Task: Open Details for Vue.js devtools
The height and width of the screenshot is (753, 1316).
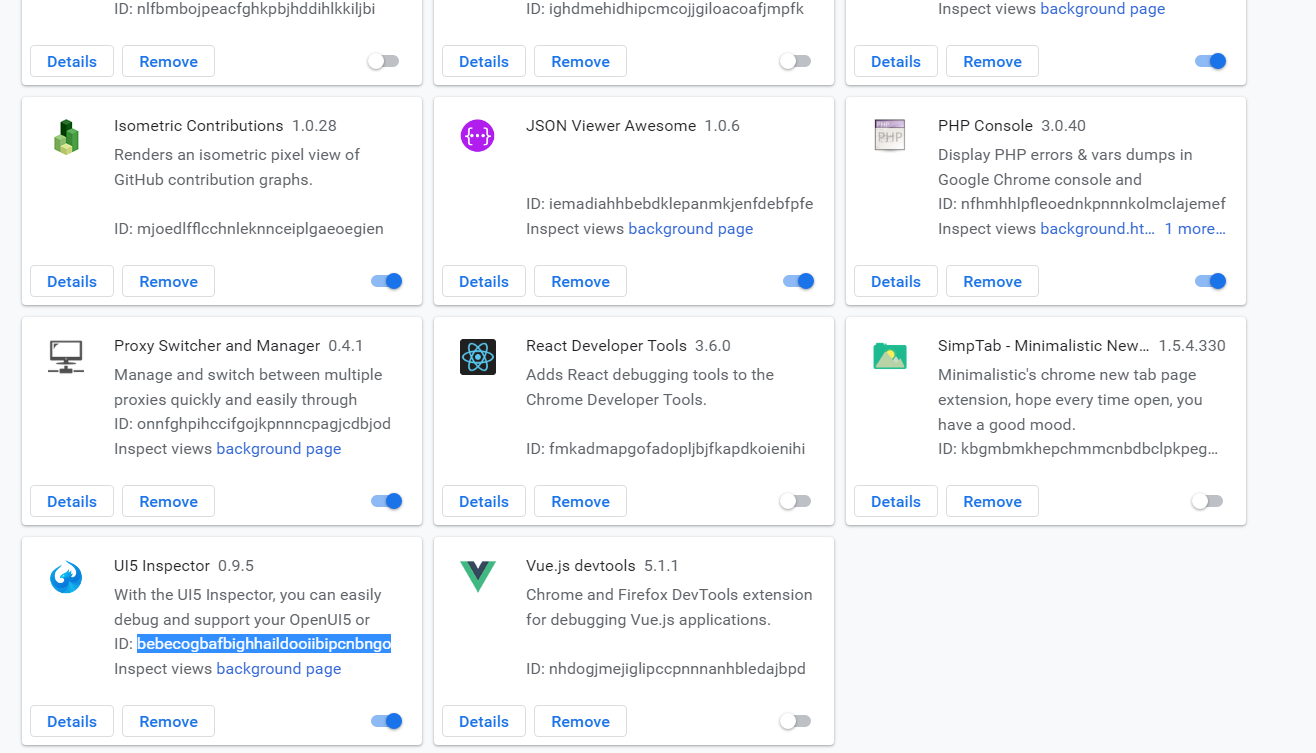Action: click(x=484, y=721)
